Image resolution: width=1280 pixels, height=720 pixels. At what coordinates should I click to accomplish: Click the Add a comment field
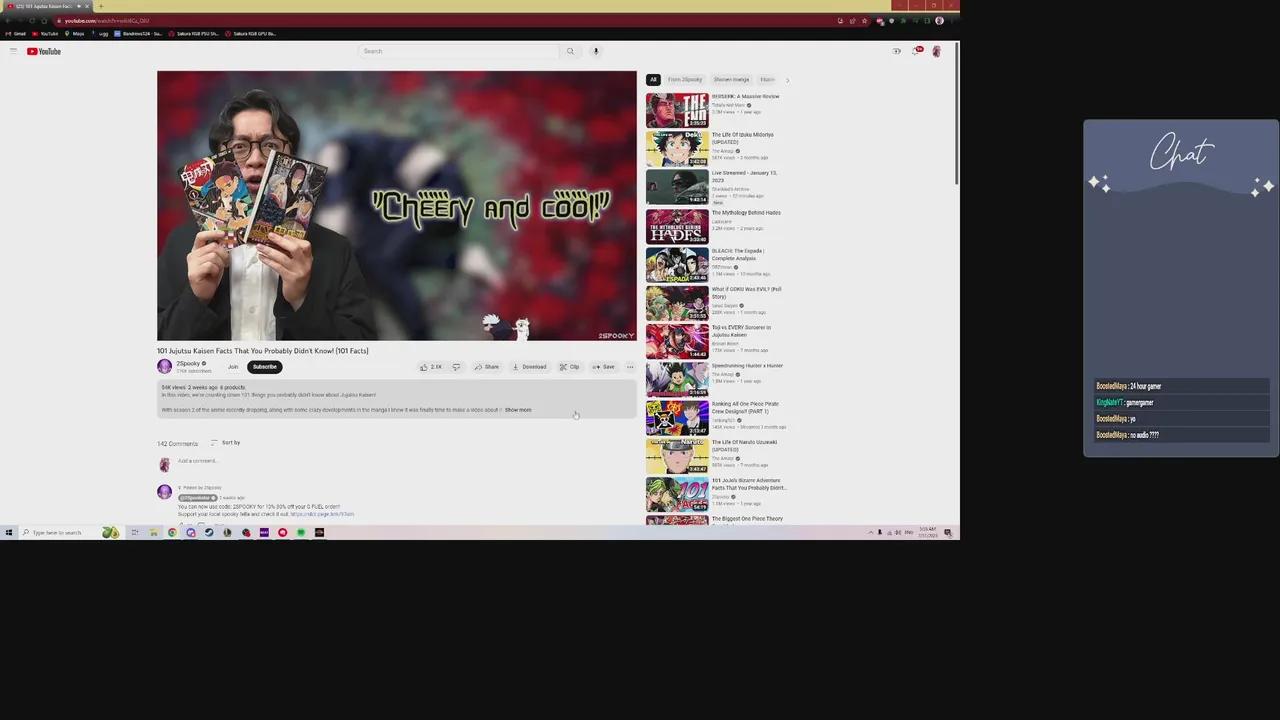[405, 462]
